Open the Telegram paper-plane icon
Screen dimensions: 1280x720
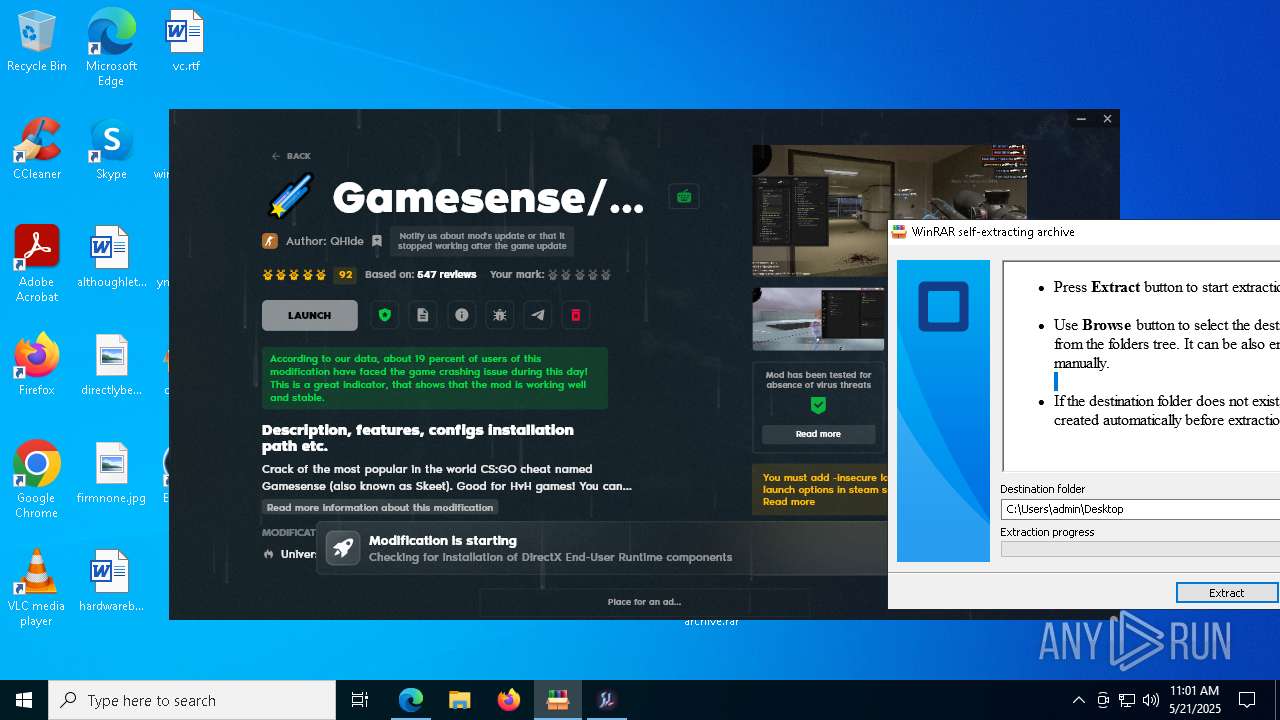[538, 315]
